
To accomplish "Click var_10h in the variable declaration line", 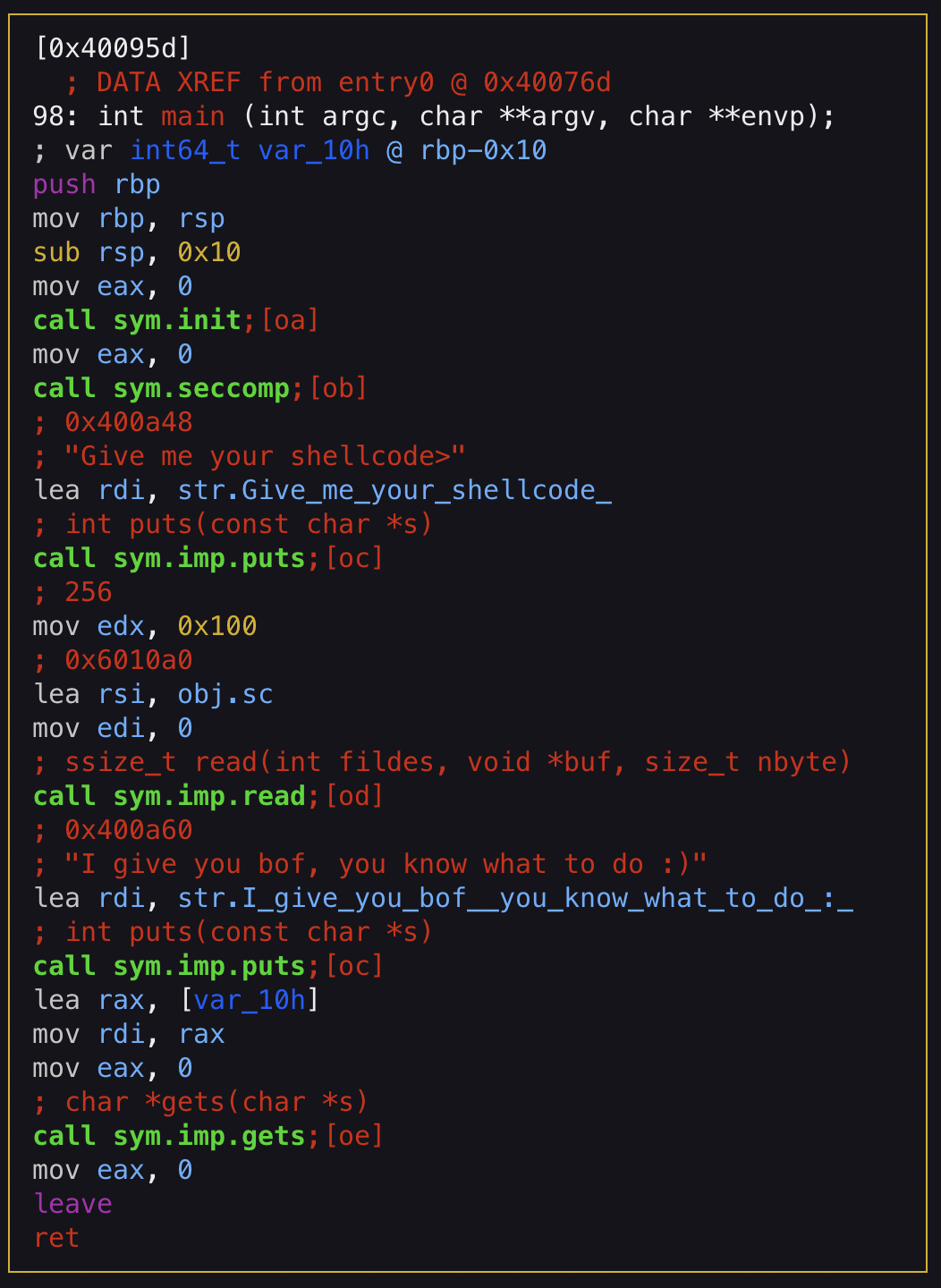I will tap(313, 150).
